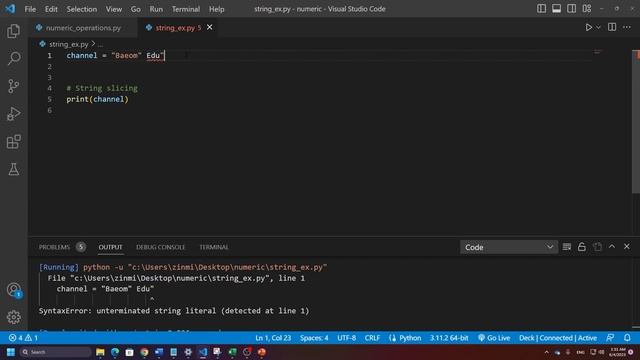Open the Terminal menu
Image resolution: width=640 pixels, height=360 pixels.
186,9
